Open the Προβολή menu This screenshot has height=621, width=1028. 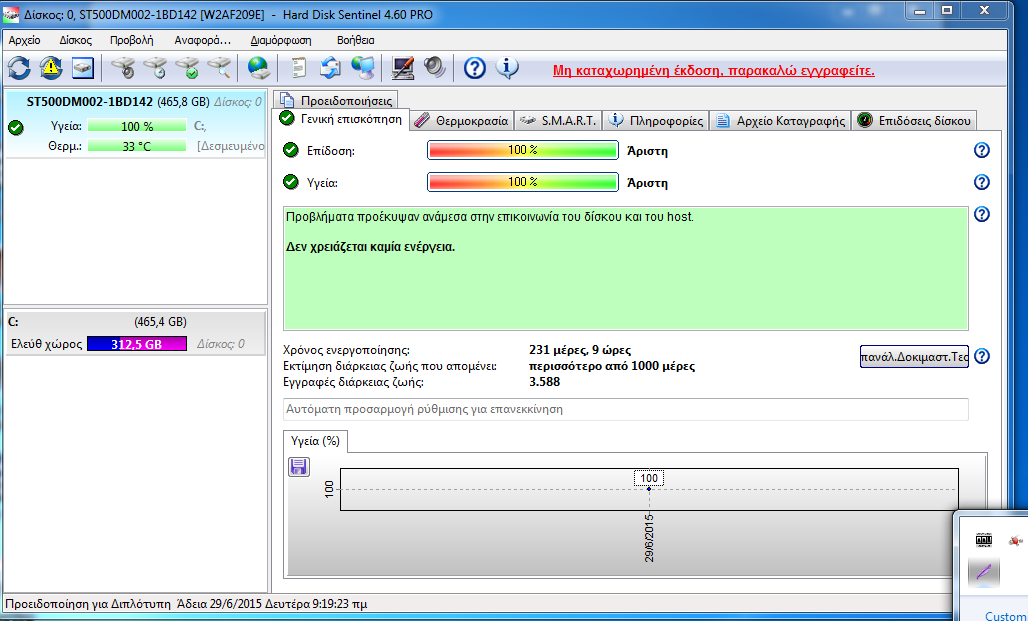132,40
